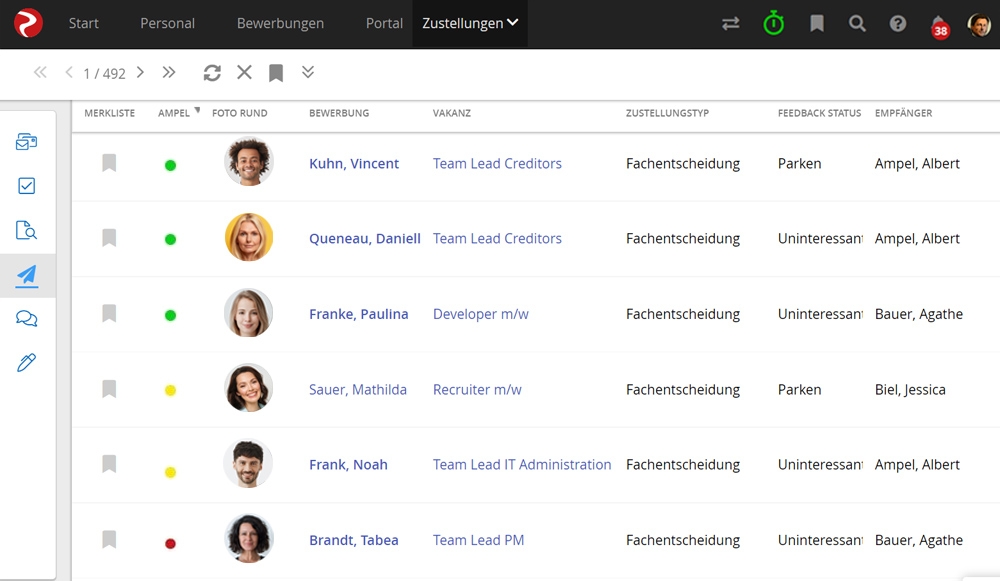Image resolution: width=1000 pixels, height=581 pixels.
Task: Click the round photo of Queneau, Daniell
Action: tap(249, 238)
